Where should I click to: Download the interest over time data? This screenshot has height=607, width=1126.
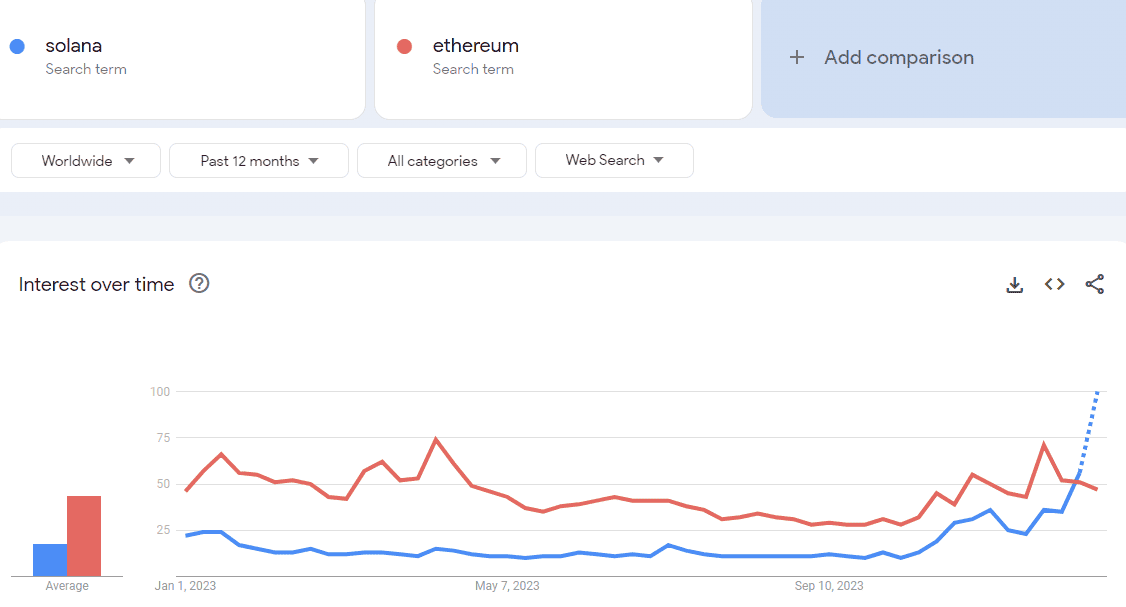1014,285
